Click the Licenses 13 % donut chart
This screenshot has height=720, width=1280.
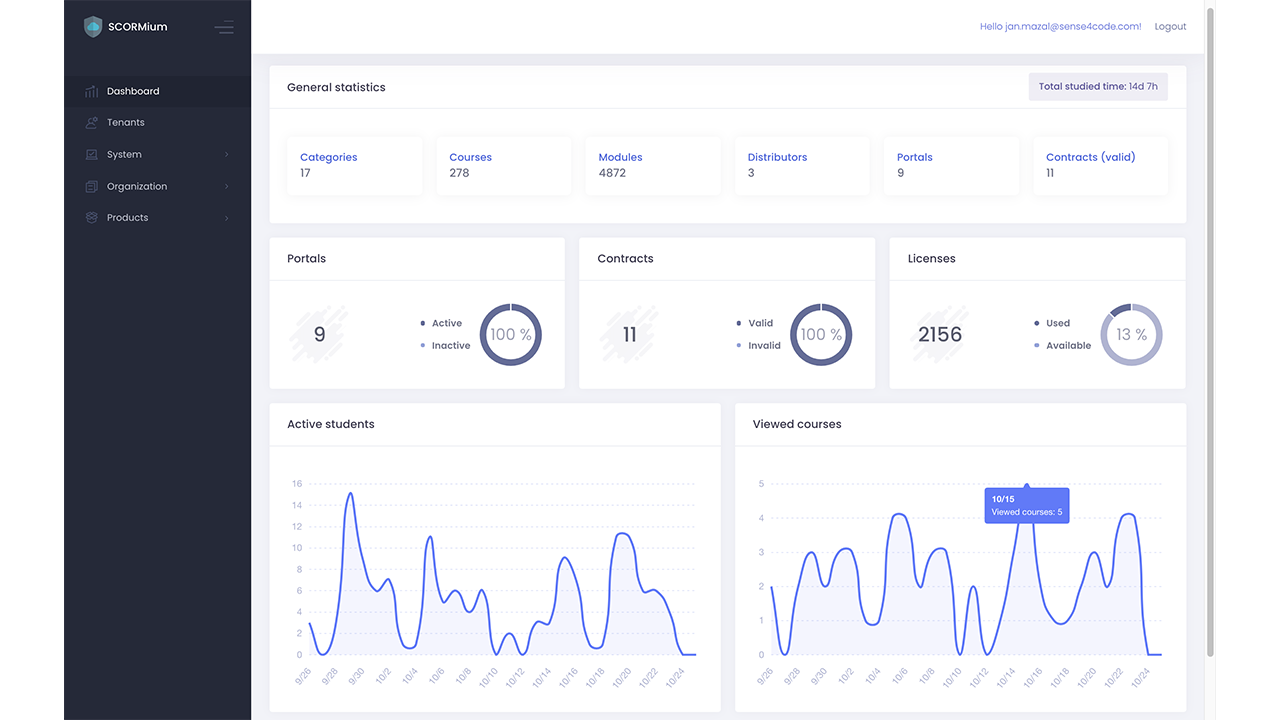point(1131,334)
